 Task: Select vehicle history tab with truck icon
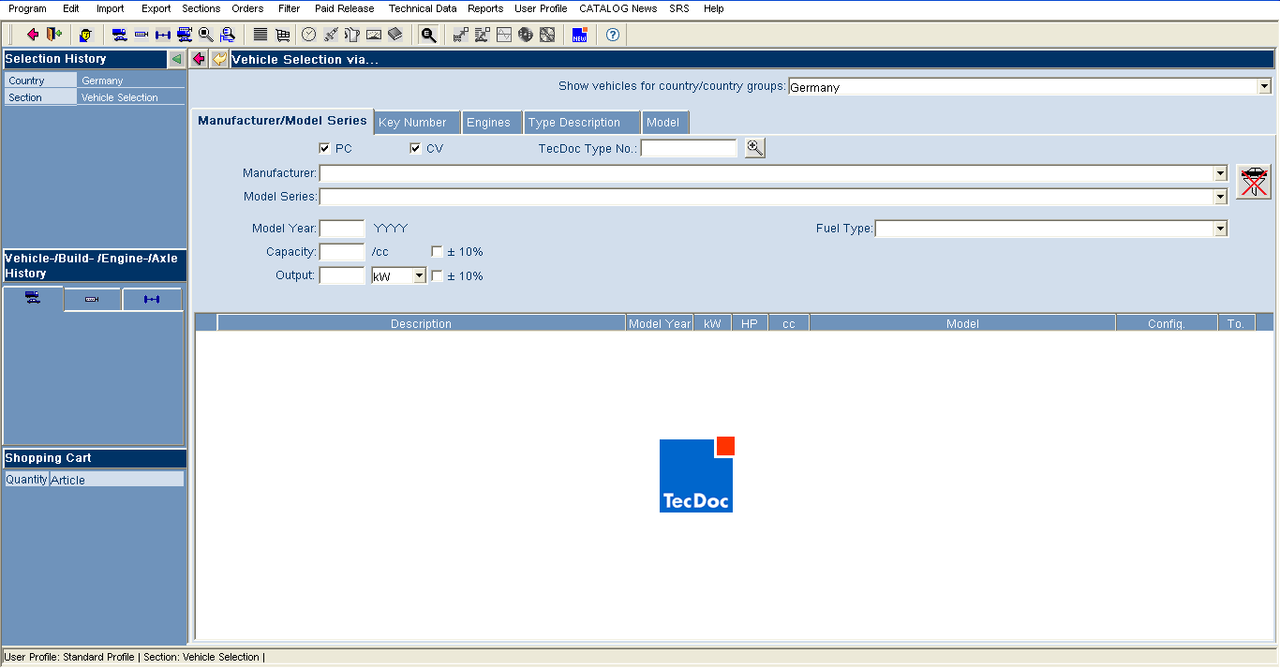pyautogui.click(x=33, y=298)
